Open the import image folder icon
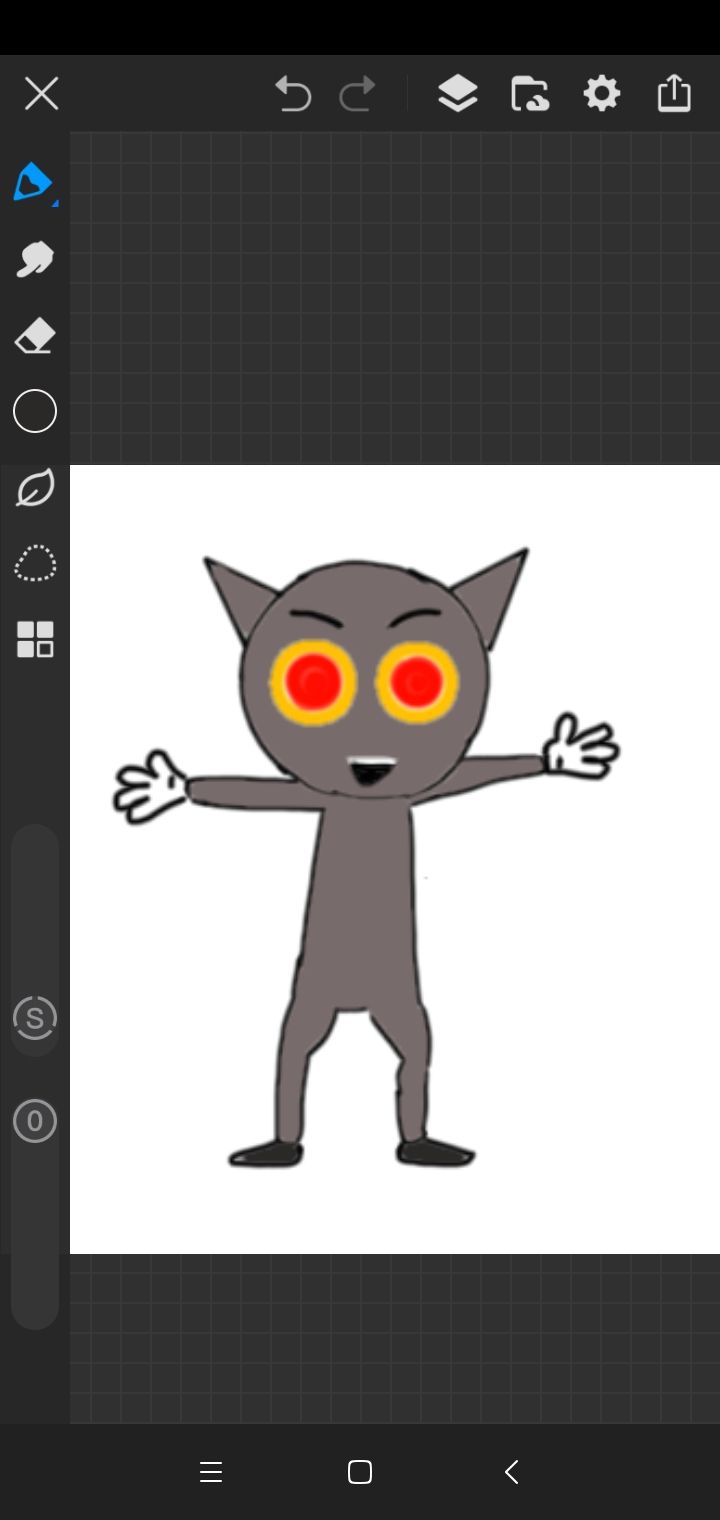Viewport: 720px width, 1520px height. pyautogui.click(x=529, y=94)
